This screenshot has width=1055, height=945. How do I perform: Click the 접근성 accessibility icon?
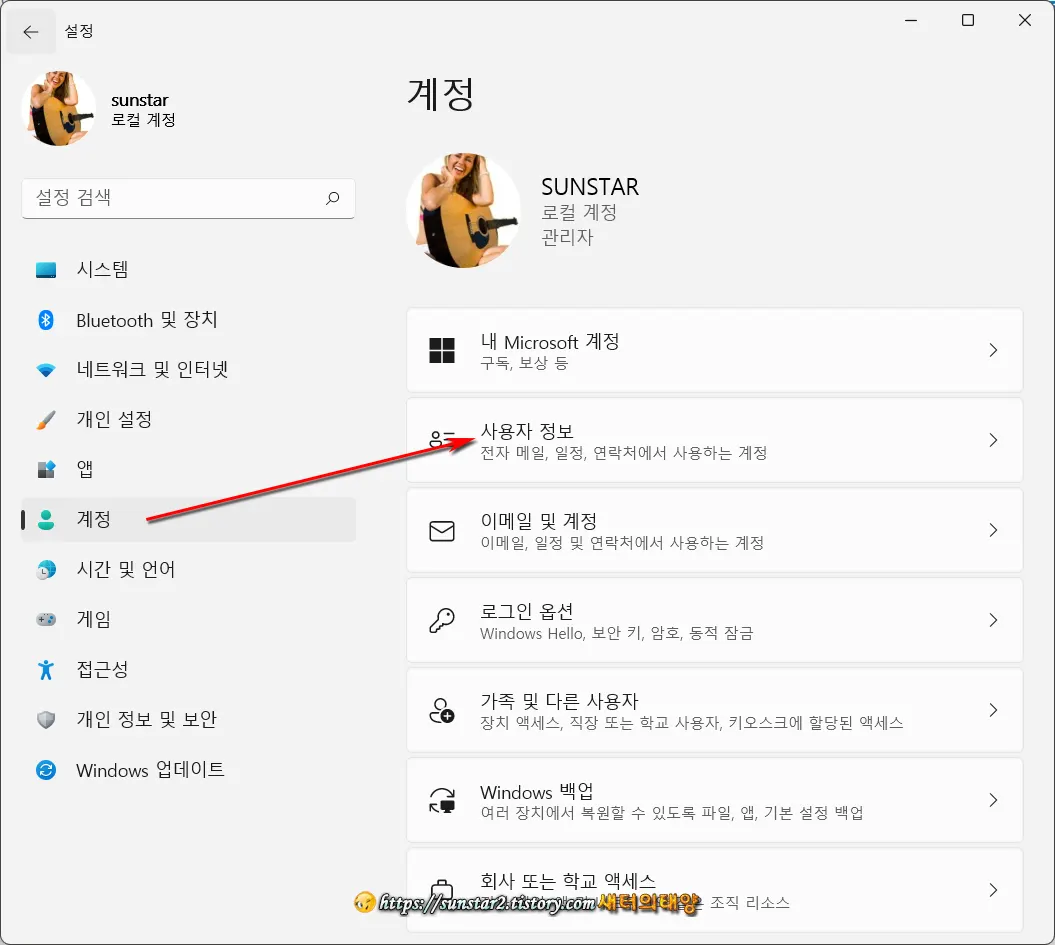(46, 670)
